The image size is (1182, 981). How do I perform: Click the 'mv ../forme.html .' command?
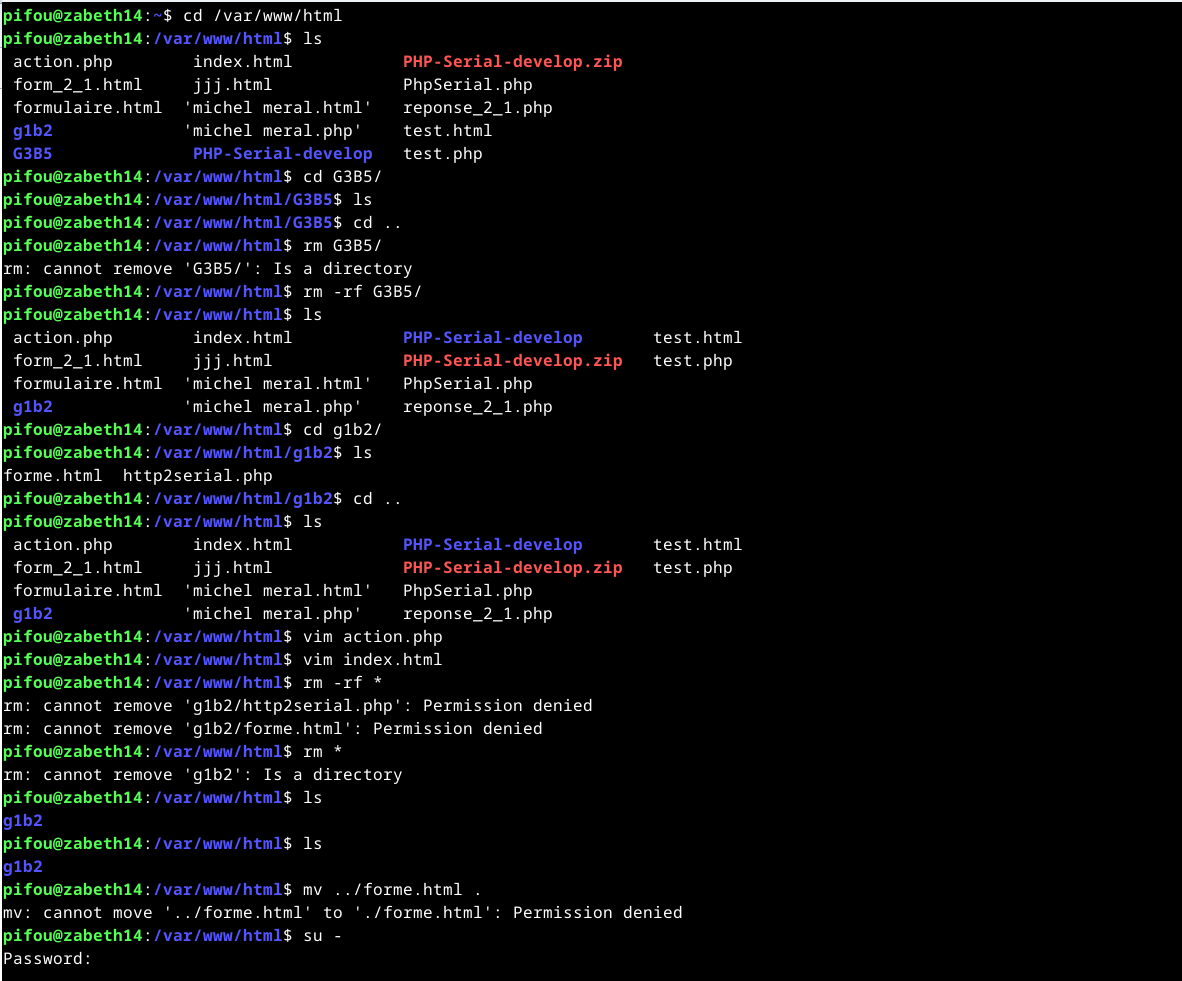(x=392, y=890)
